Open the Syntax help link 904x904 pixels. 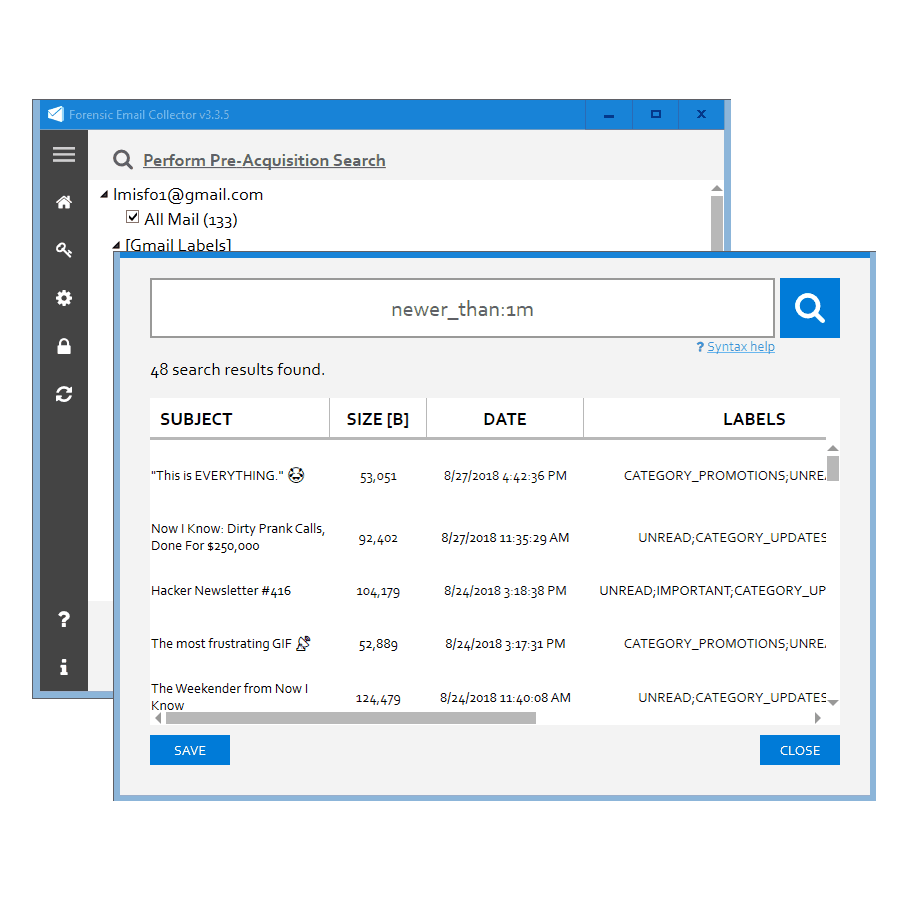pyautogui.click(x=740, y=347)
